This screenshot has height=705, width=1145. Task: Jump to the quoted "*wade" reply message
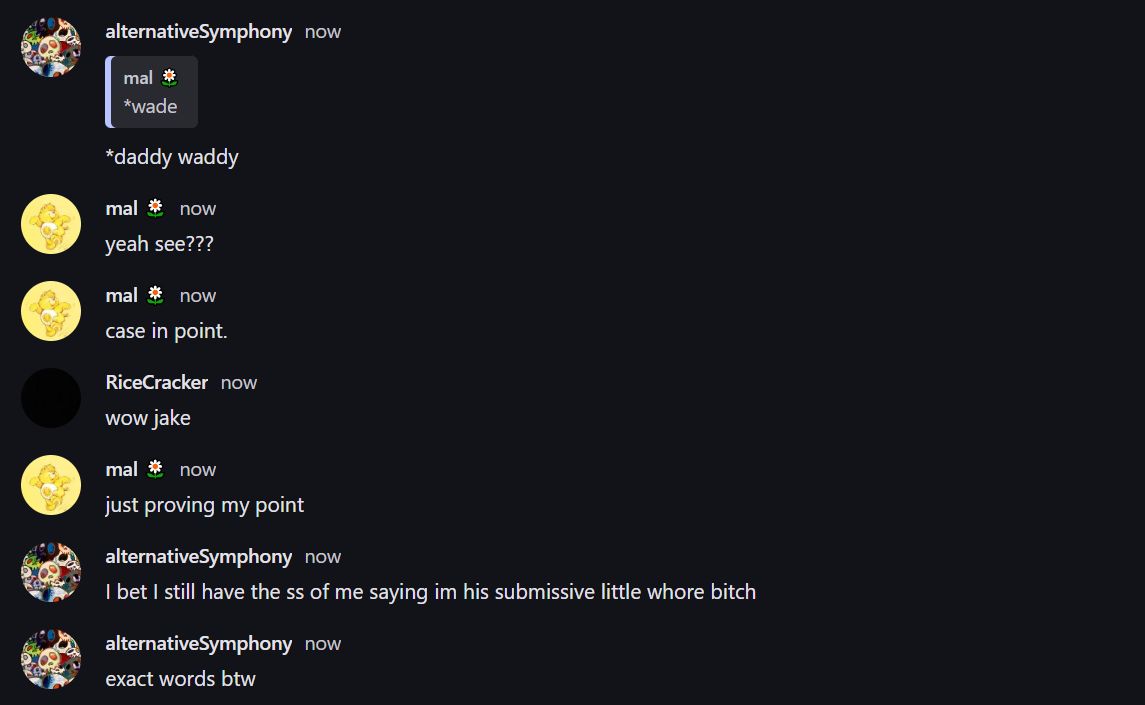click(150, 106)
